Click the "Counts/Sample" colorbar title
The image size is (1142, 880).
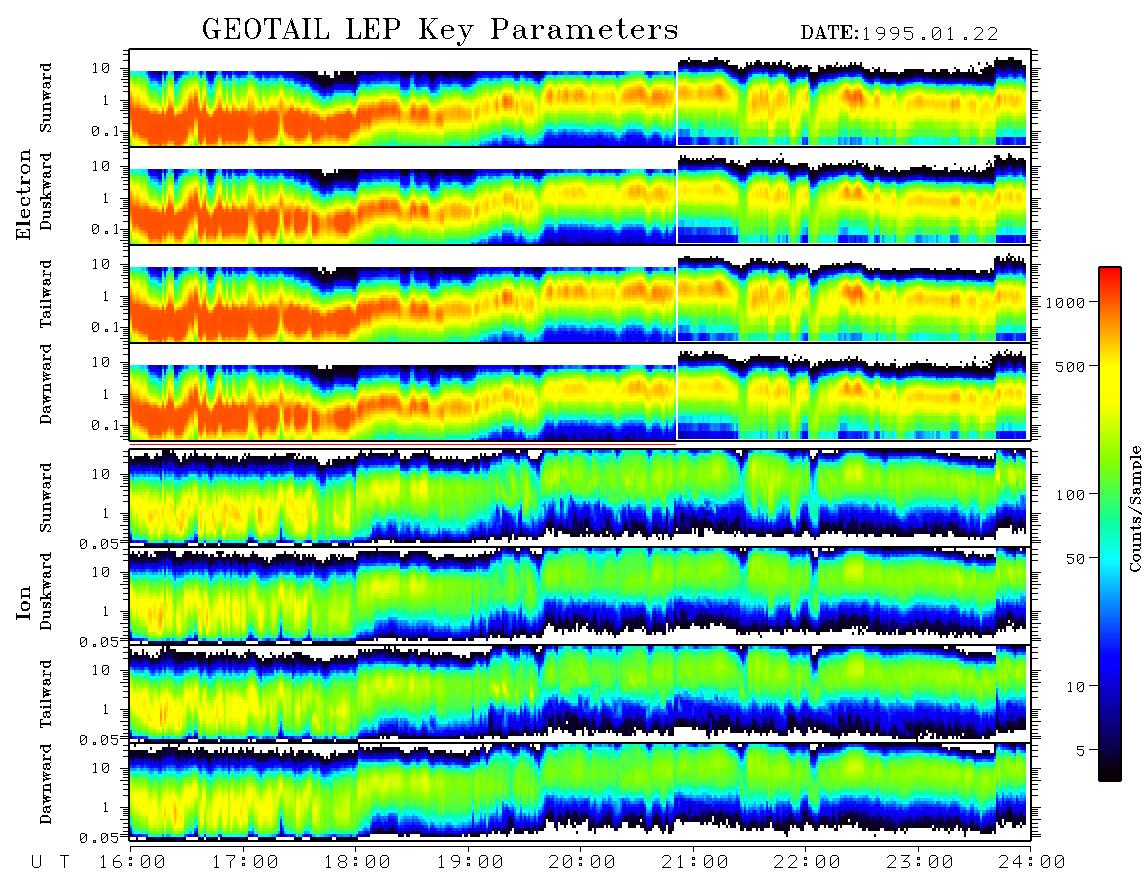1134,508
